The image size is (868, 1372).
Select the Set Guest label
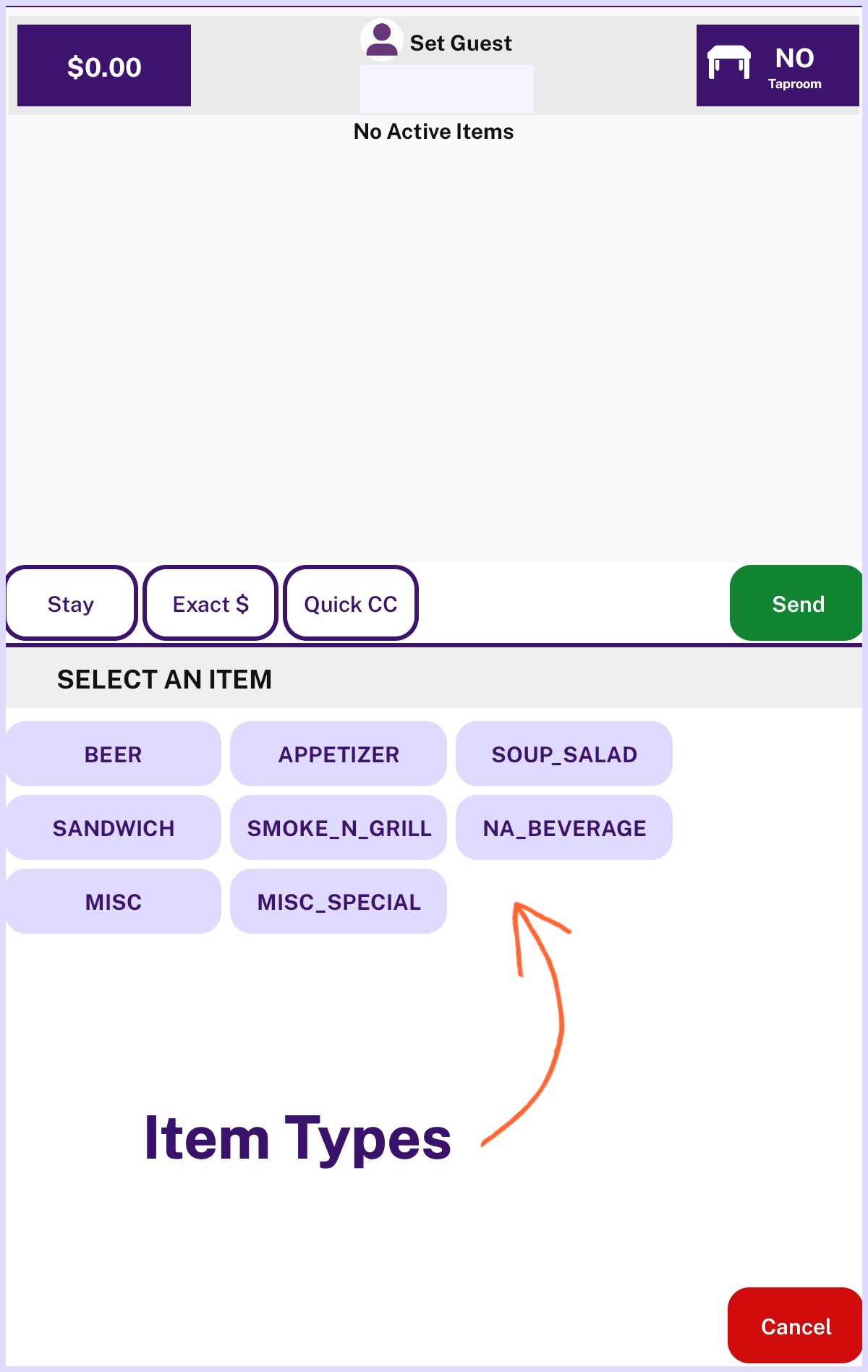[461, 43]
